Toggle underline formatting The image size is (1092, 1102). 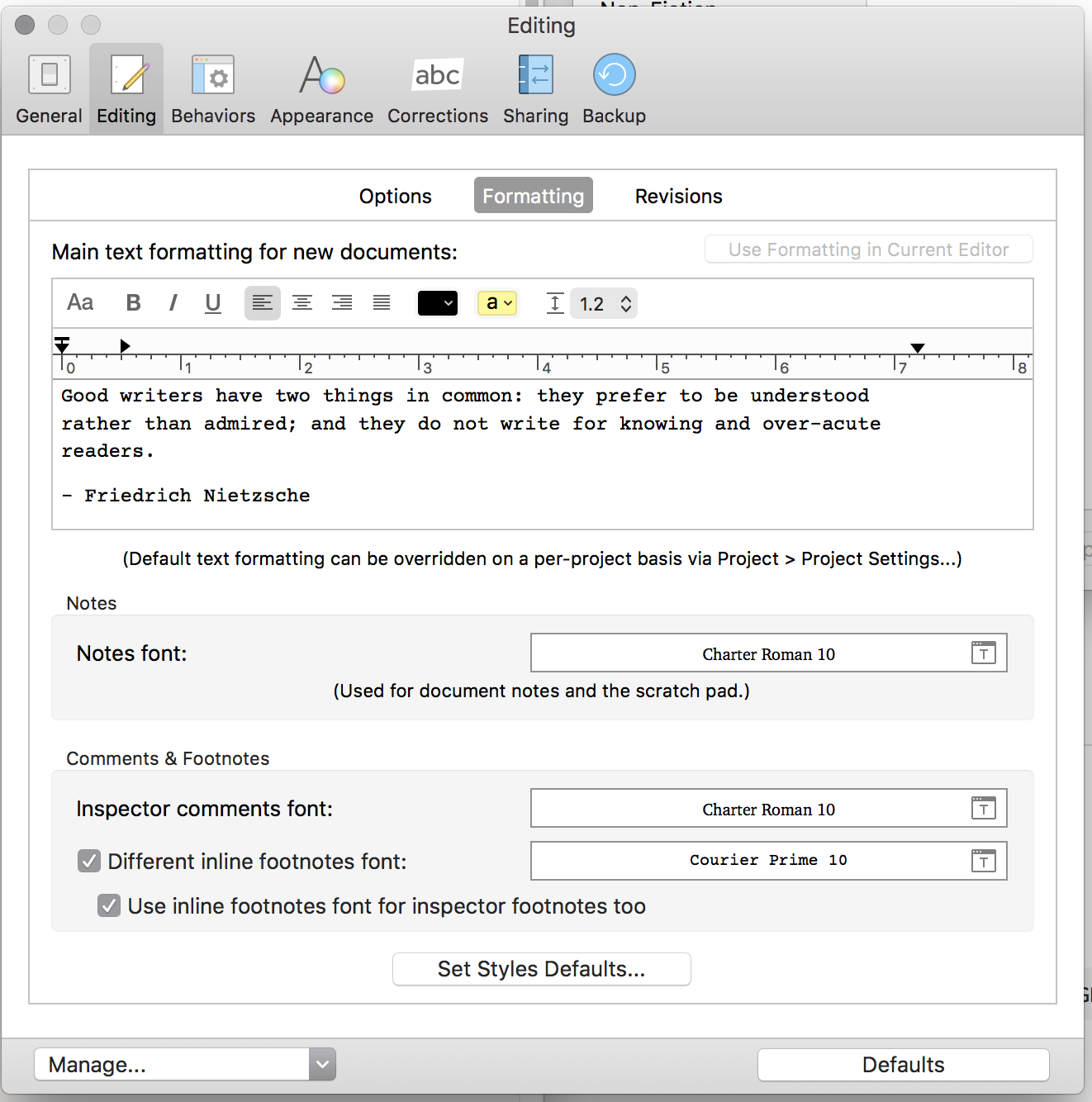(x=213, y=303)
